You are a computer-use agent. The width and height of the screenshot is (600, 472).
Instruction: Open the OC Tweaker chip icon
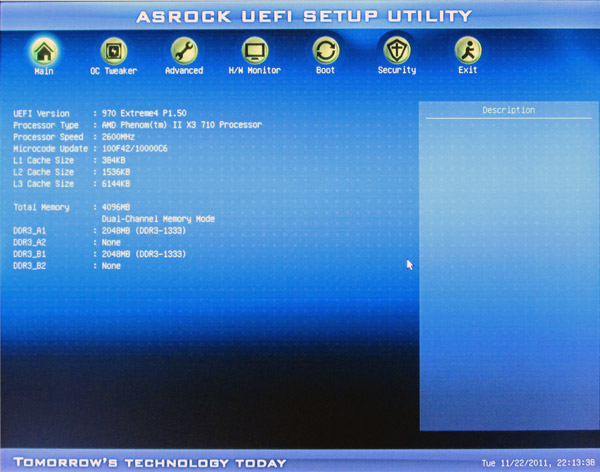[x=114, y=51]
